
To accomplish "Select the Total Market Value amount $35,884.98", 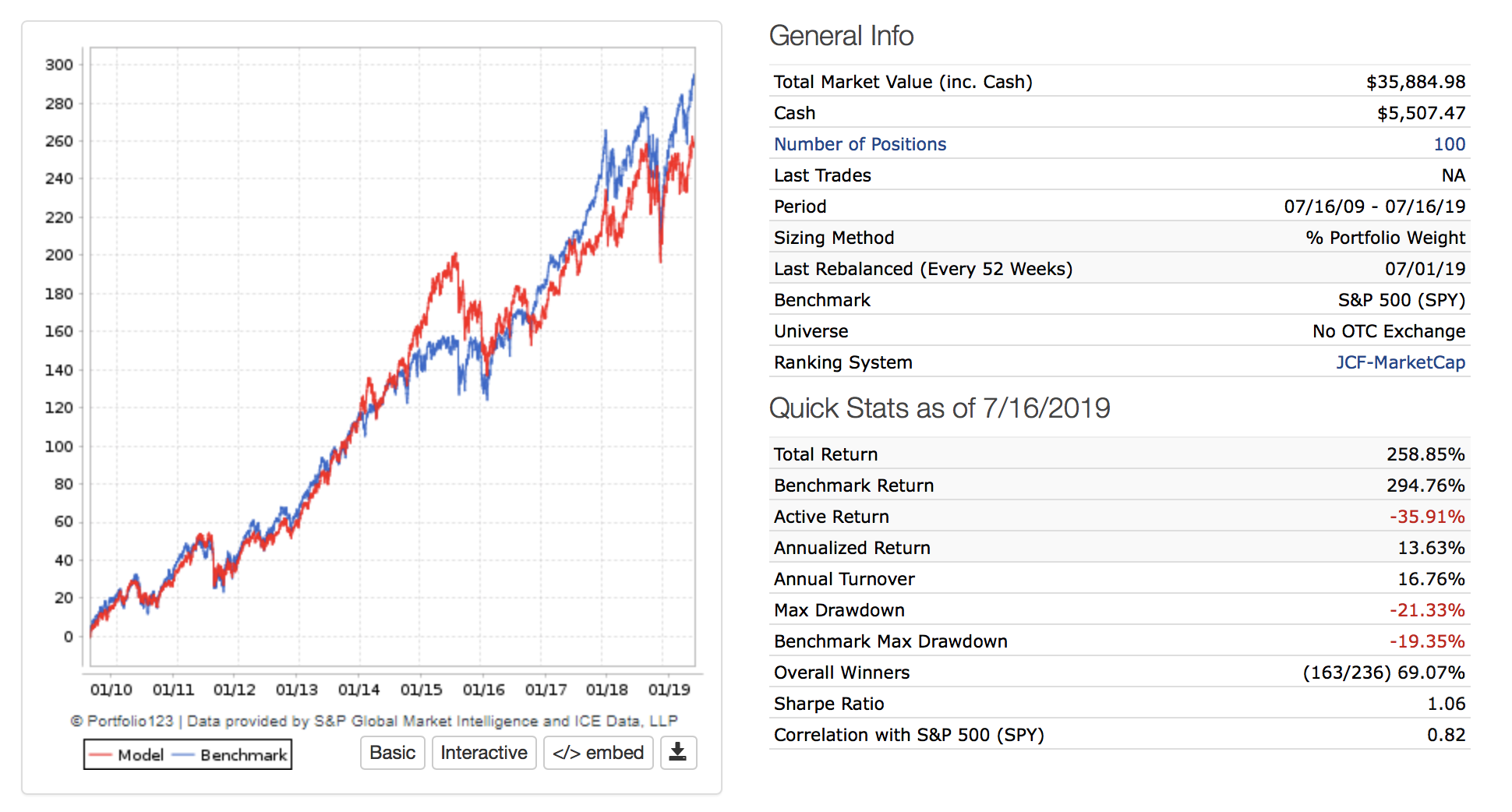I will (x=1415, y=82).
